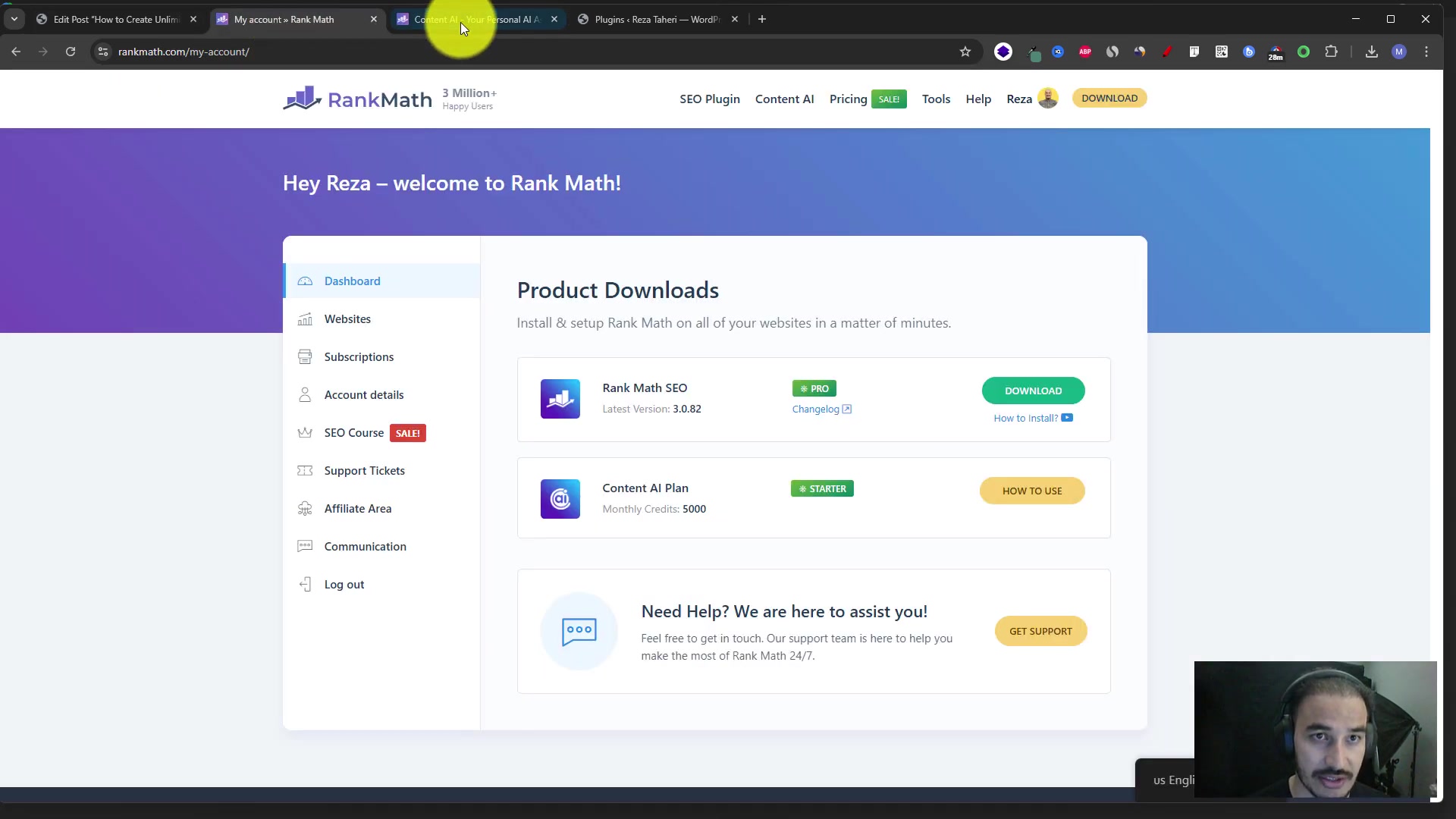Viewport: 1456px width, 819px height.
Task: Click the GET SUPPORT button
Action: [1040, 631]
